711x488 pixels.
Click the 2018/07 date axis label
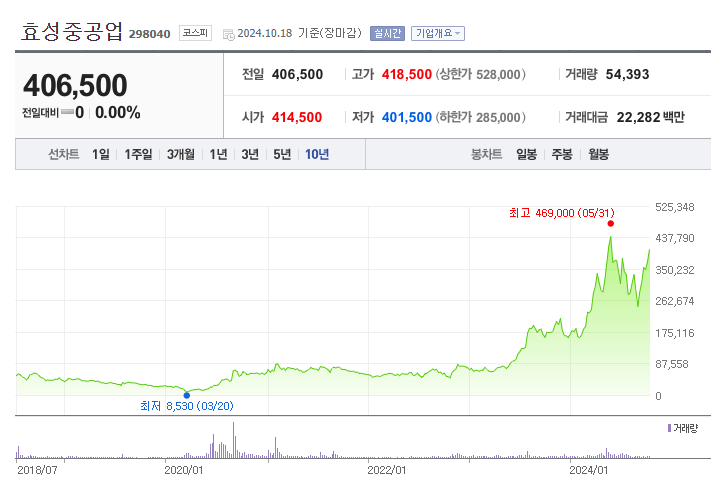coord(37,470)
